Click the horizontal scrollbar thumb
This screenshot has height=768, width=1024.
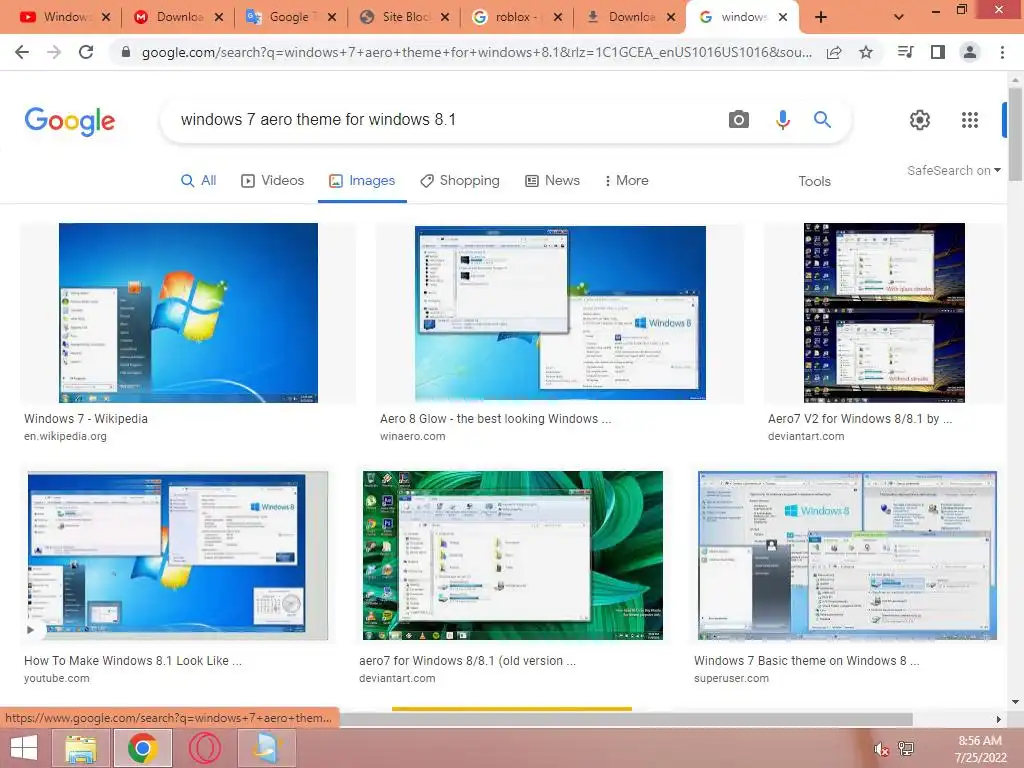626,720
